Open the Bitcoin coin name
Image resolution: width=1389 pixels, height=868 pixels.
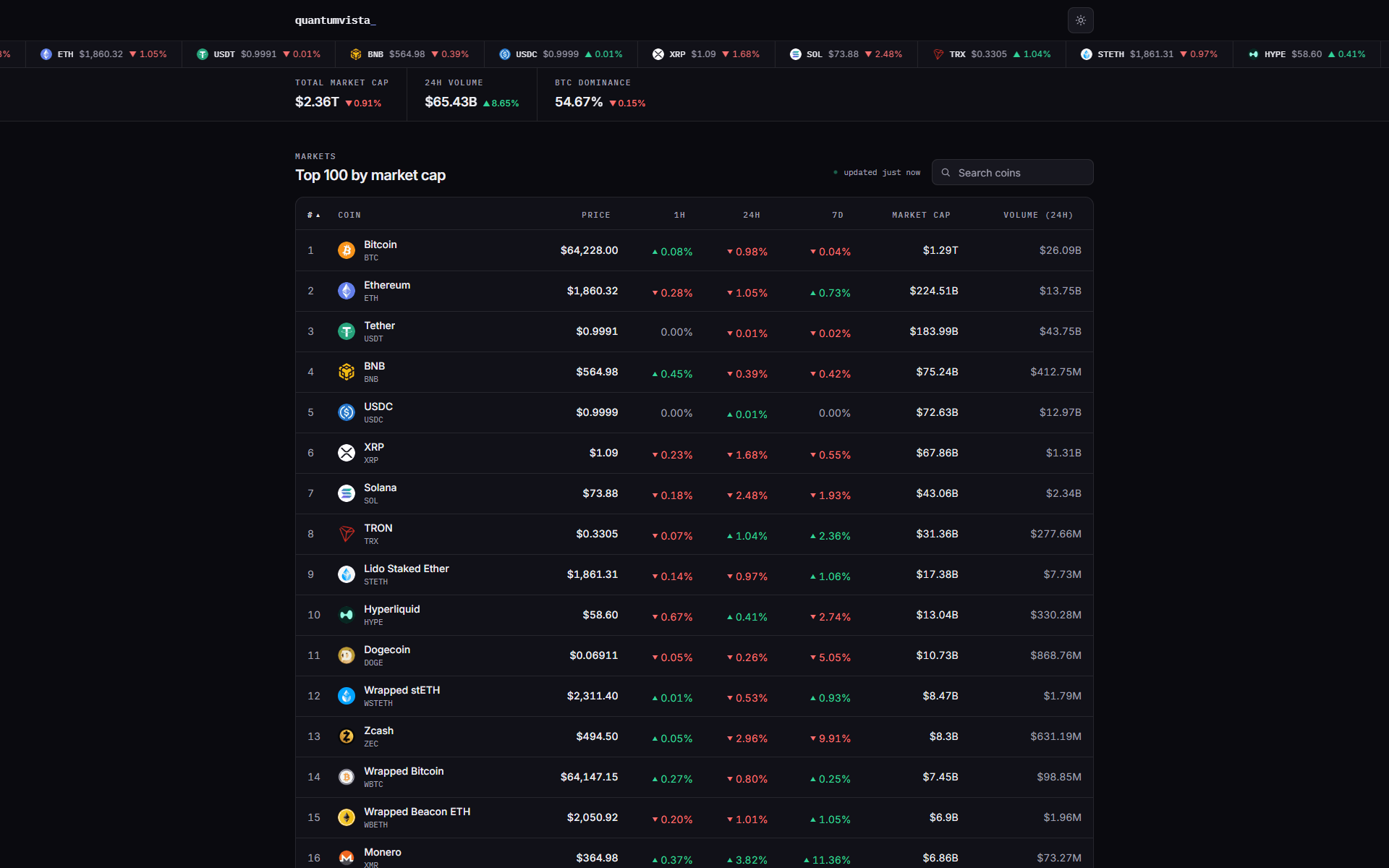pos(381,244)
